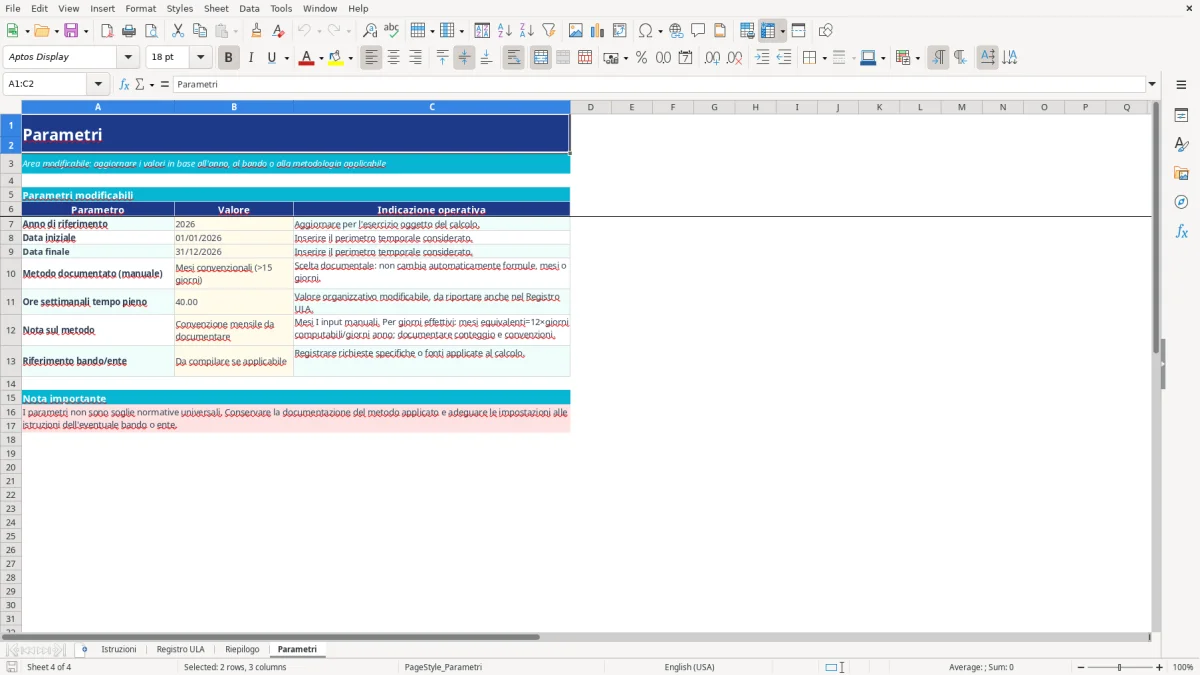Increase the indent
The width and height of the screenshot is (1200, 675).
(x=762, y=58)
